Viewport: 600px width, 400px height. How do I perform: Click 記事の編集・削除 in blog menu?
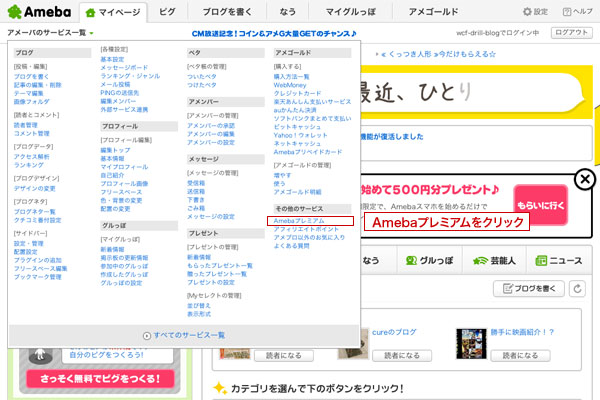38,85
